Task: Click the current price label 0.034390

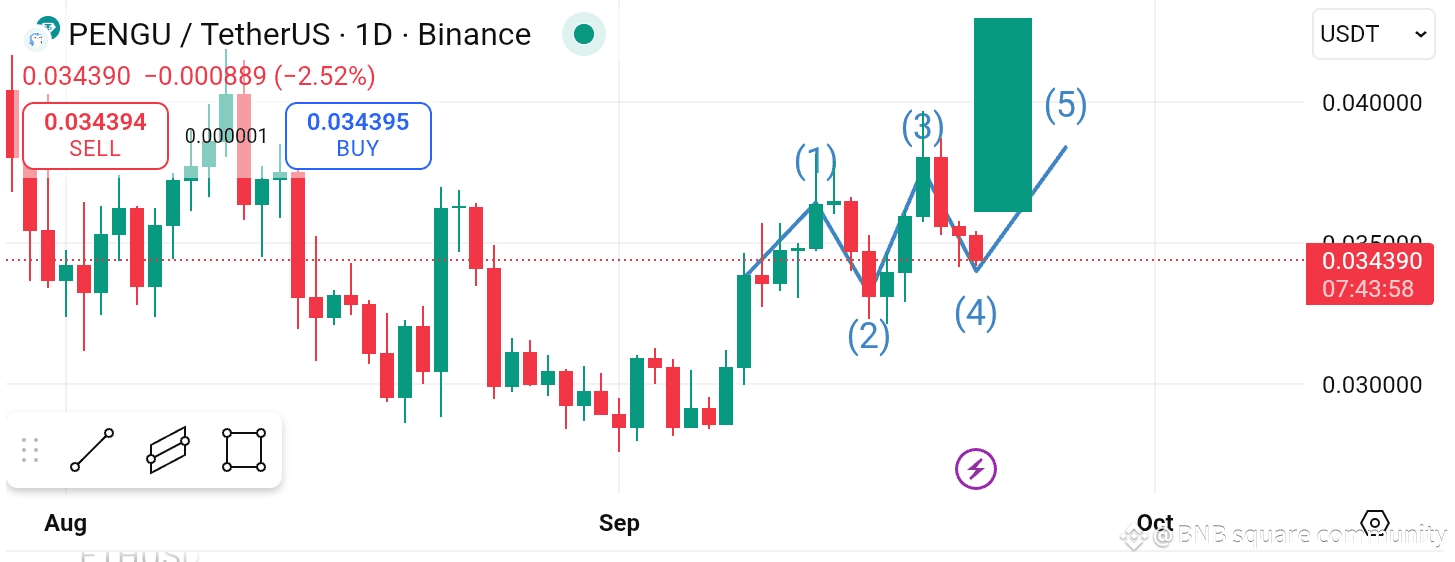Action: click(x=1370, y=261)
